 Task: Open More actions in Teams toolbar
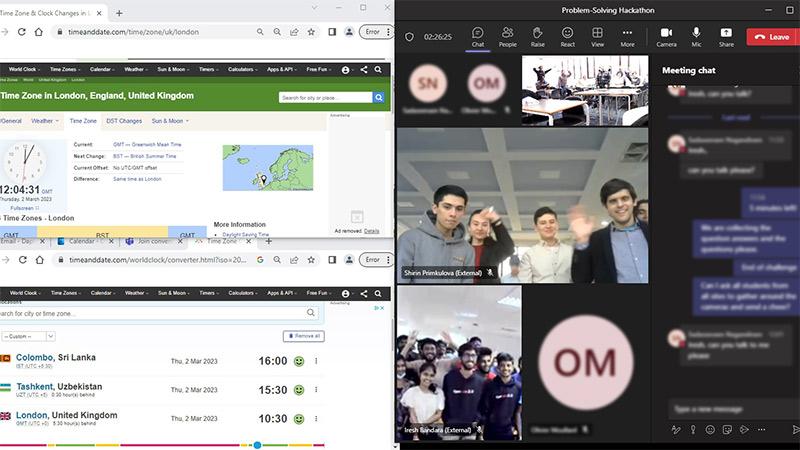(627, 37)
